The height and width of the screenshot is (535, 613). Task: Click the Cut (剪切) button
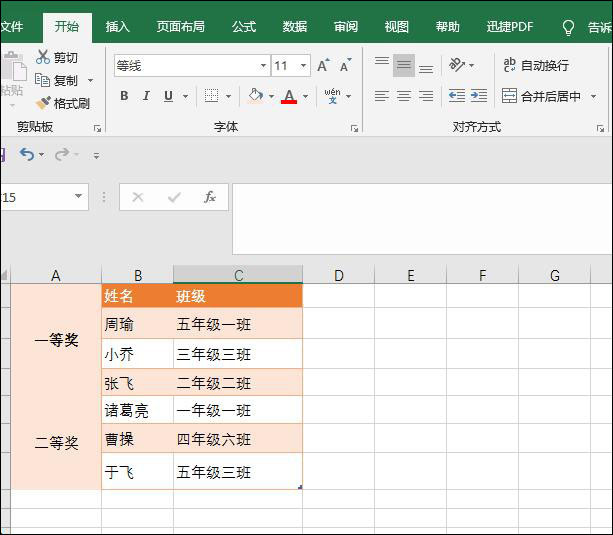click(57, 58)
